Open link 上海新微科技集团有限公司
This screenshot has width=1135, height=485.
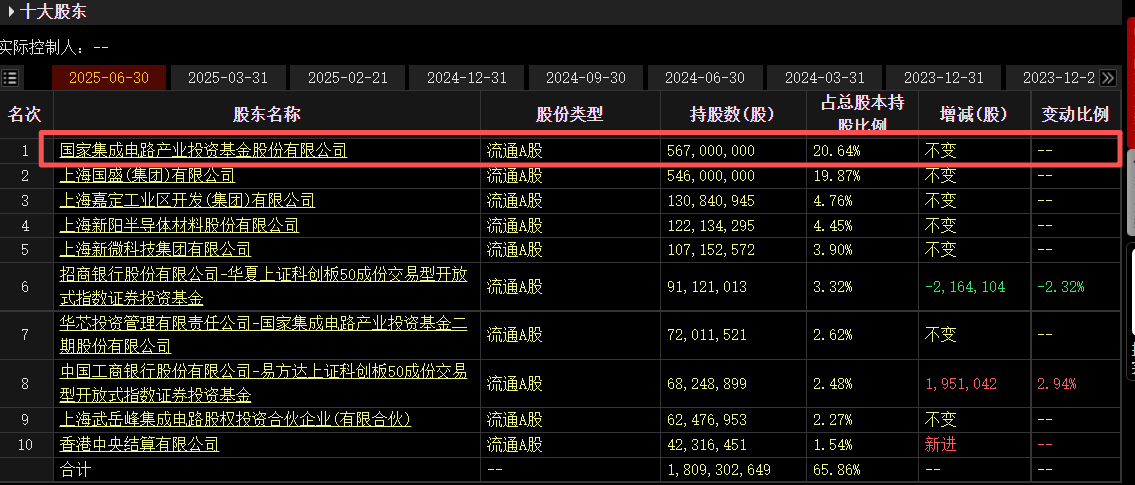pyautogui.click(x=156, y=250)
